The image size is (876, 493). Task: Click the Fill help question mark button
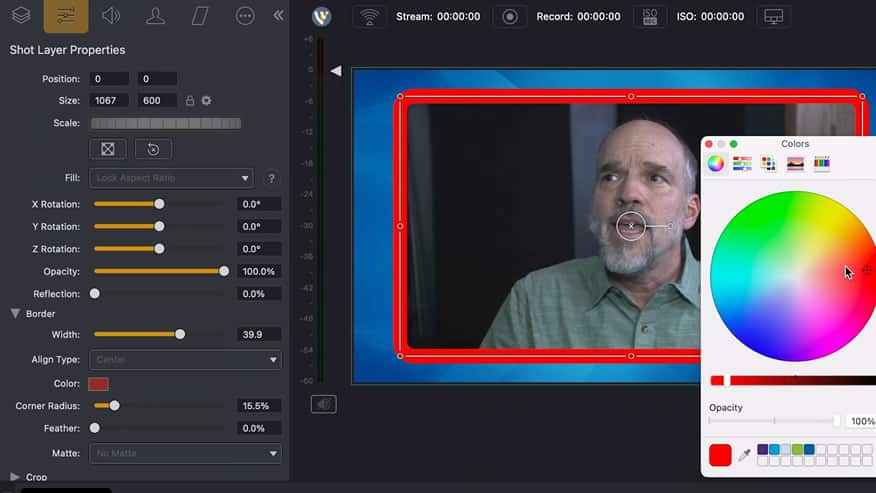point(271,178)
